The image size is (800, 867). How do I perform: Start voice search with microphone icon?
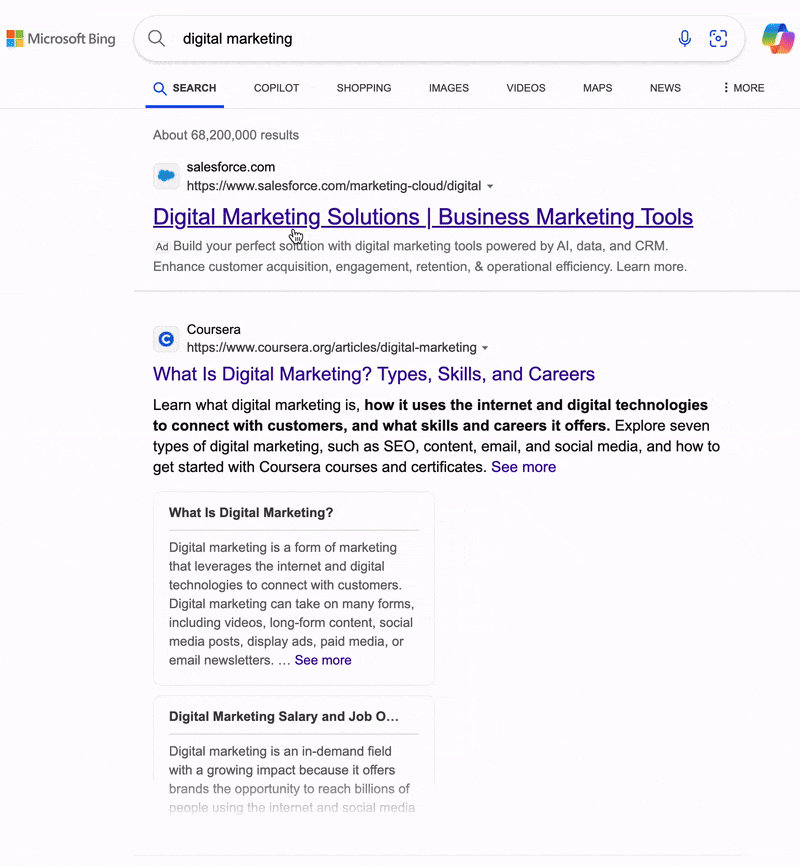pyautogui.click(x=684, y=39)
